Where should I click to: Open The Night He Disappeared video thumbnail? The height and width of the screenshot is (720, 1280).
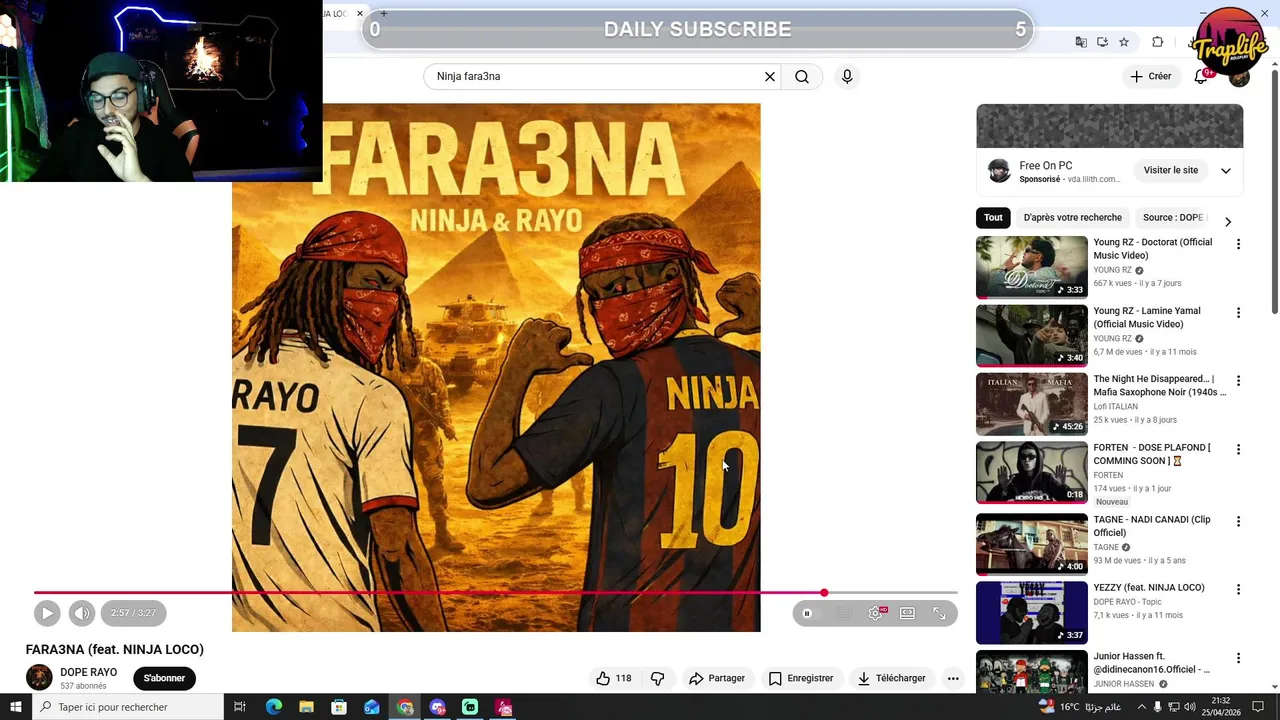(1031, 404)
